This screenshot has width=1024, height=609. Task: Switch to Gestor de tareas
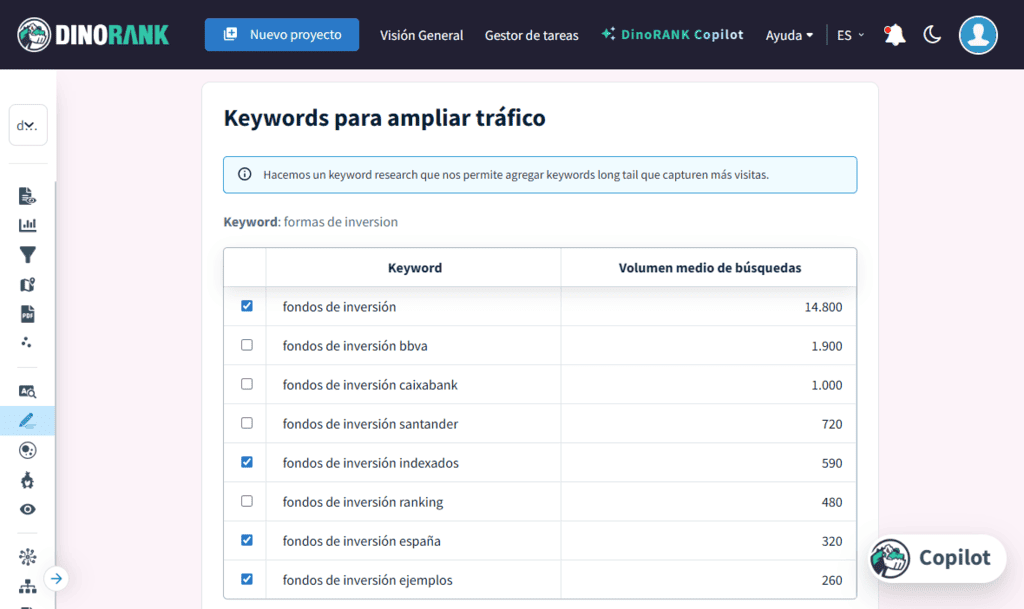[531, 35]
